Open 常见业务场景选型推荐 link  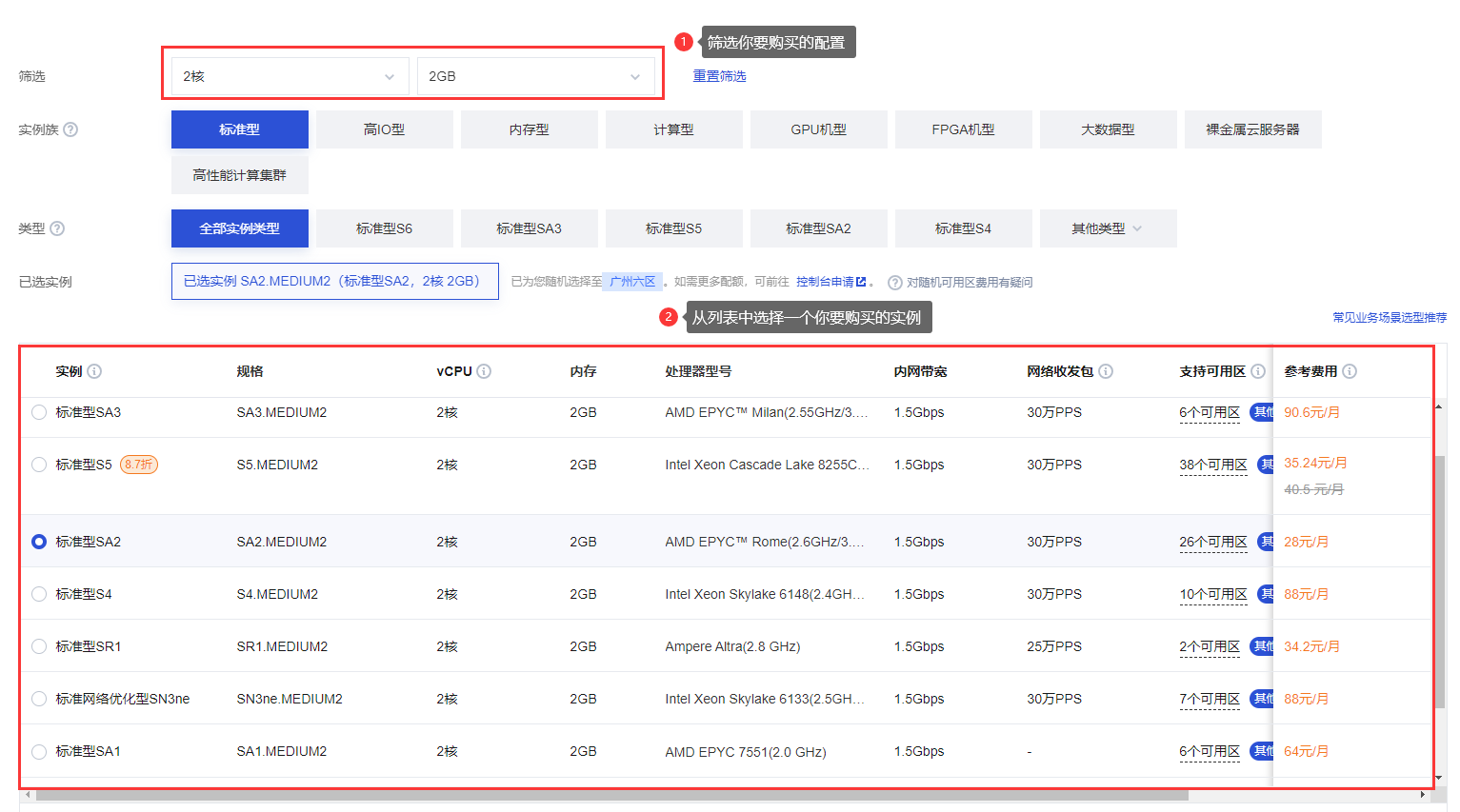click(x=1390, y=318)
